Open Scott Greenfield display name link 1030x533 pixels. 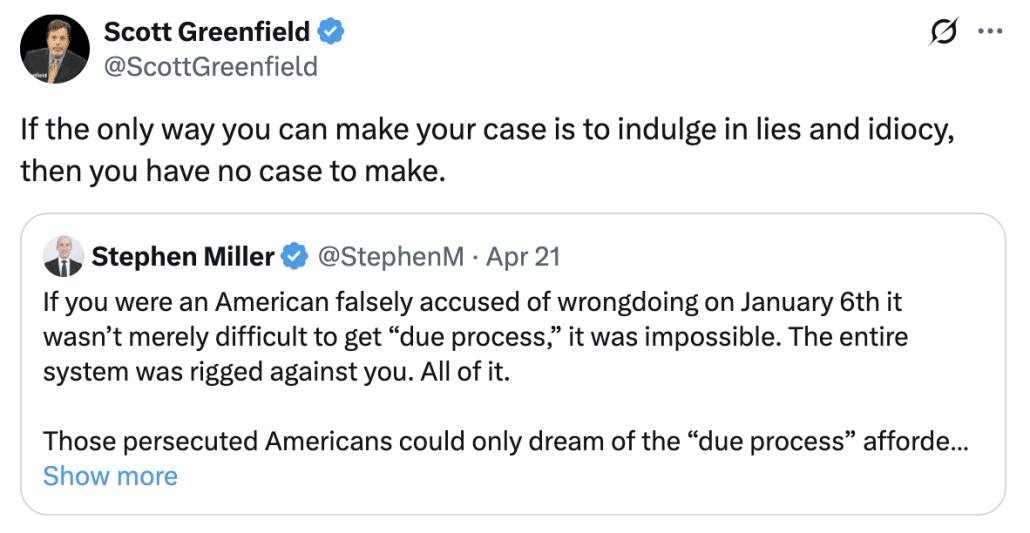tap(207, 32)
